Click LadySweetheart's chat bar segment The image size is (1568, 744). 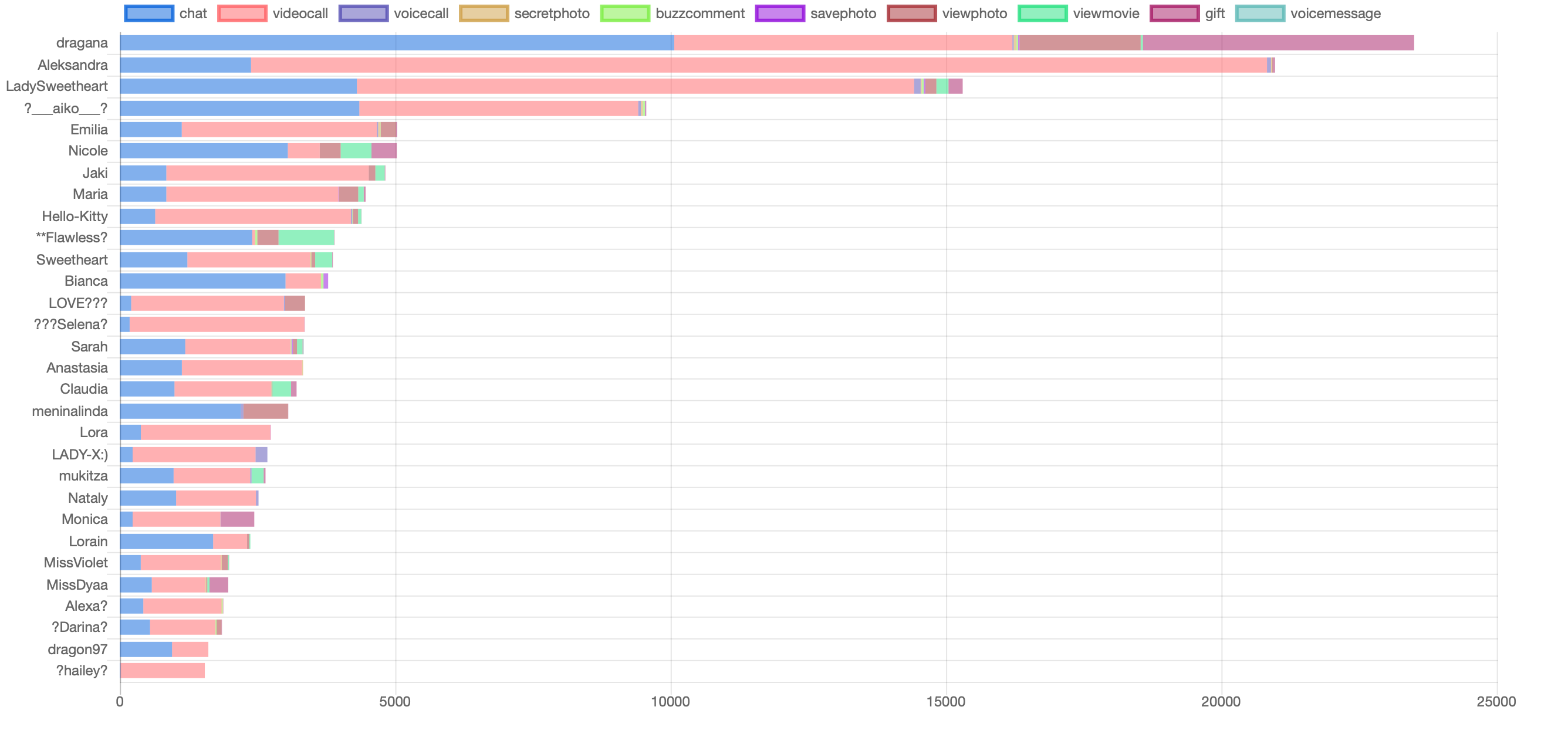click(x=239, y=86)
